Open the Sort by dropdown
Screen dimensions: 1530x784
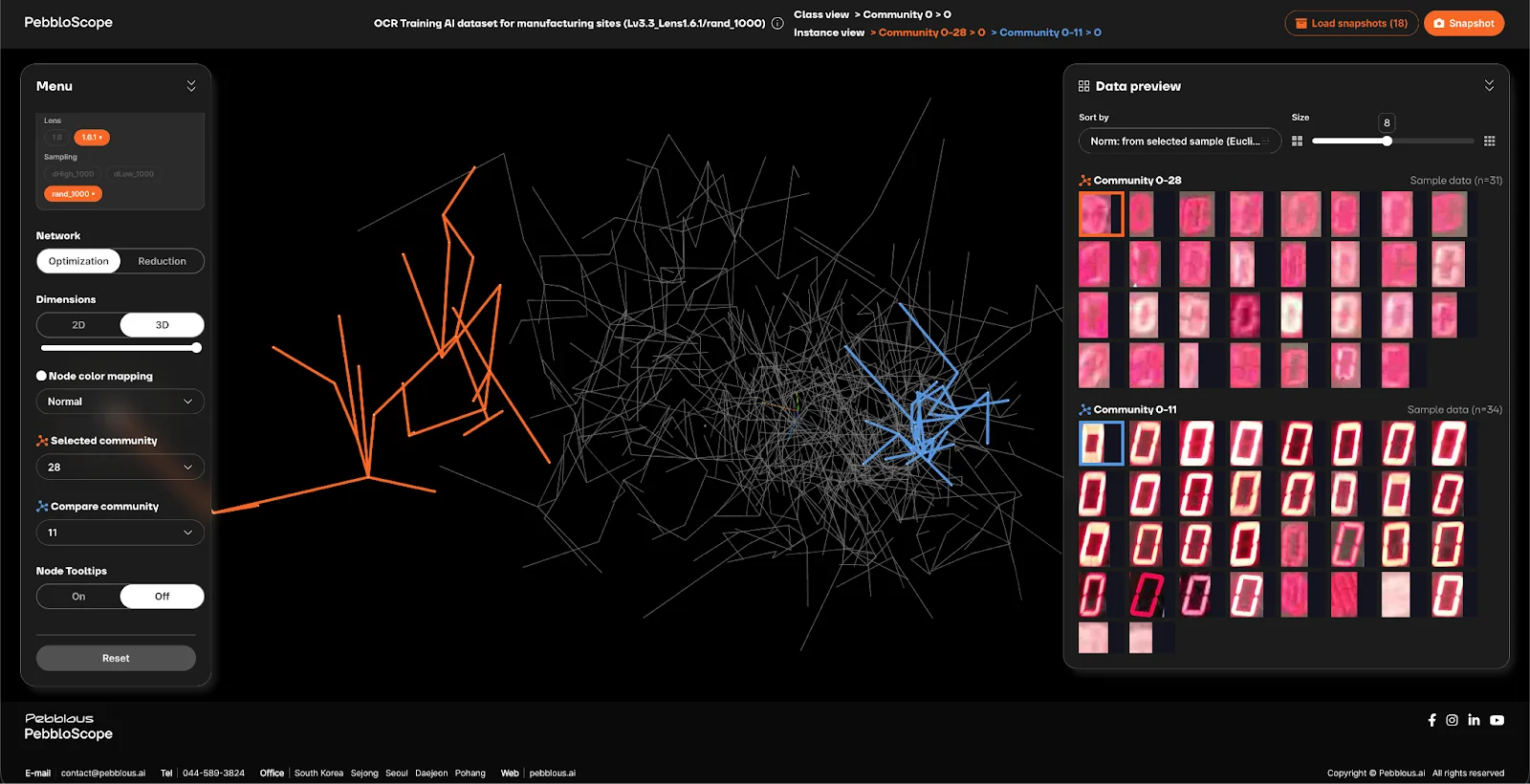[1179, 142]
